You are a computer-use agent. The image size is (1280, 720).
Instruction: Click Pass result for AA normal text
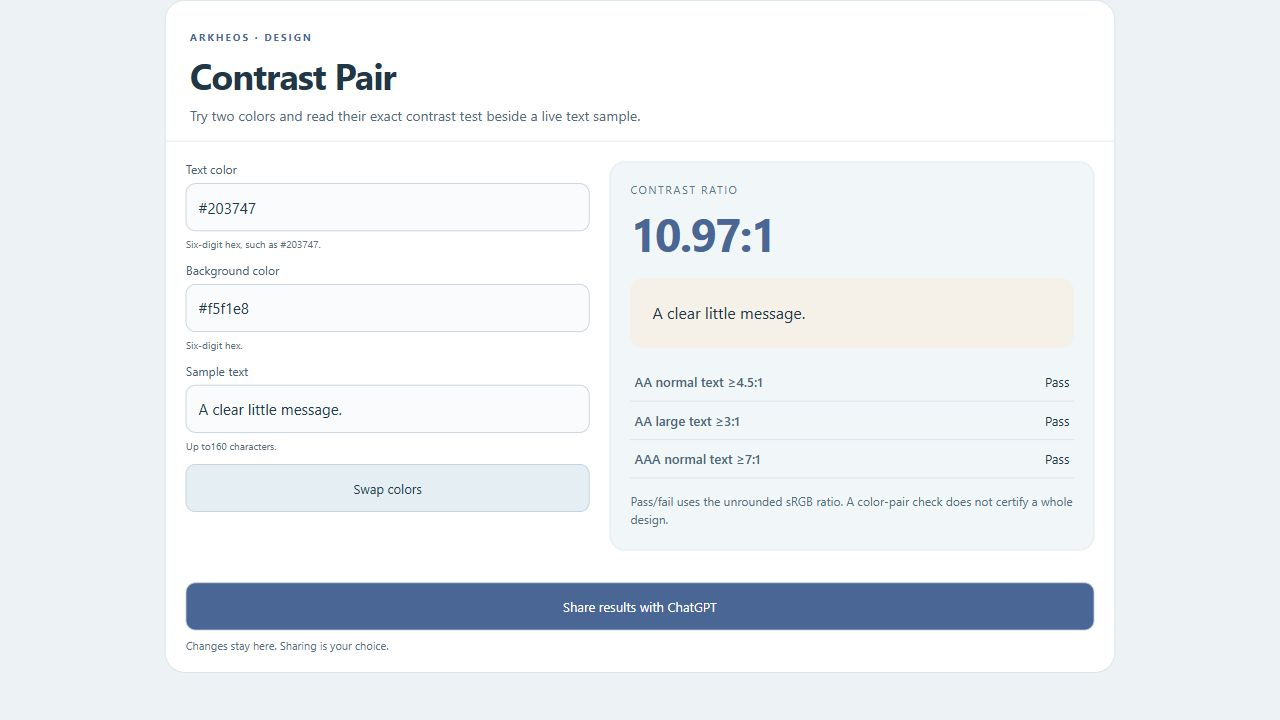tap(1057, 382)
